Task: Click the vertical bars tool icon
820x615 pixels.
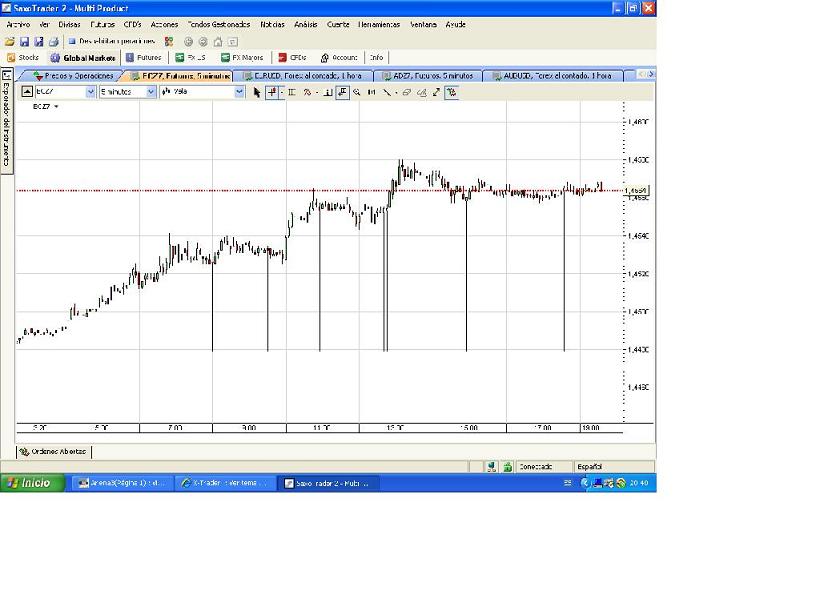Action: coord(292,92)
